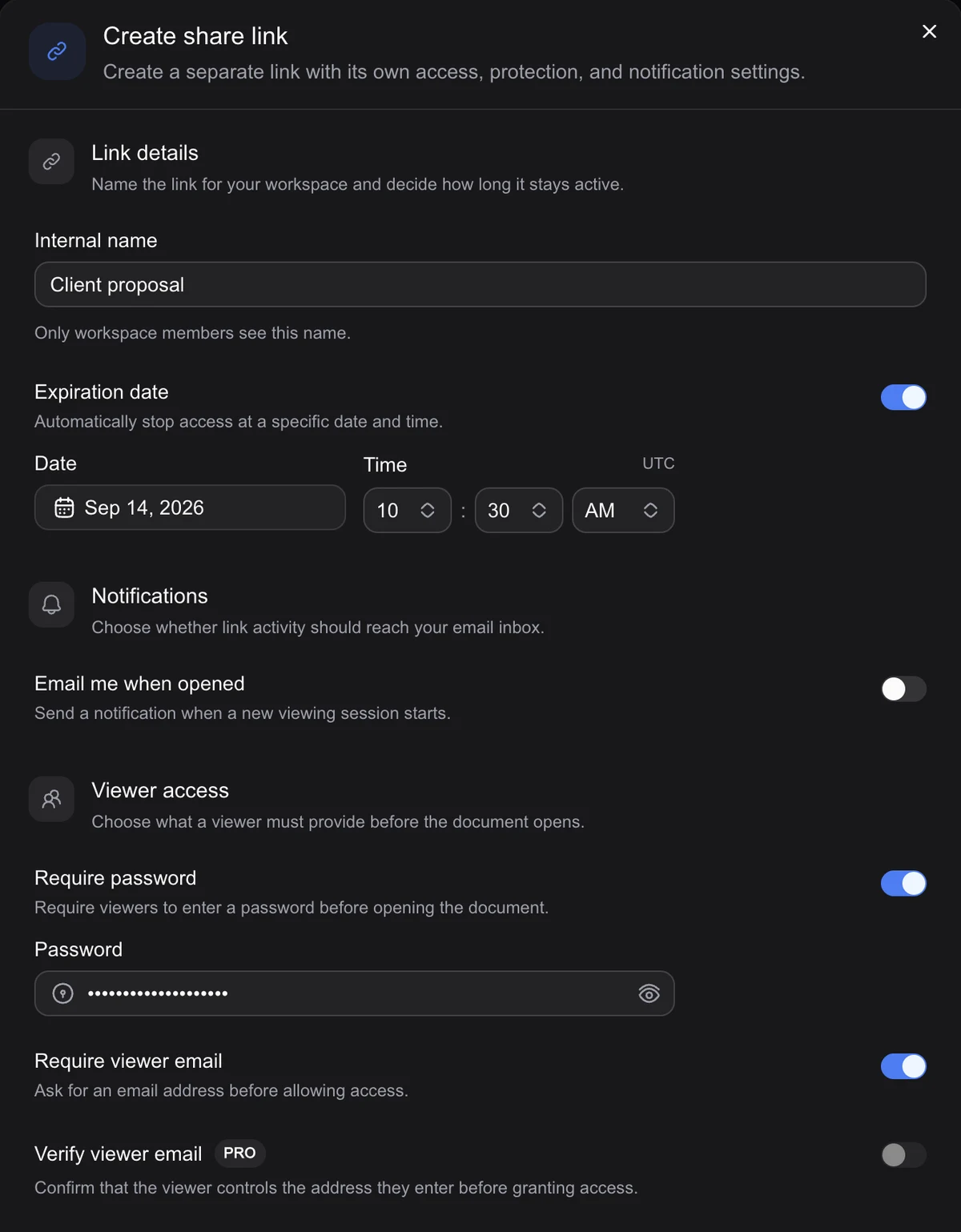Show password with the eye icon
The width and height of the screenshot is (961, 1232).
click(x=649, y=993)
